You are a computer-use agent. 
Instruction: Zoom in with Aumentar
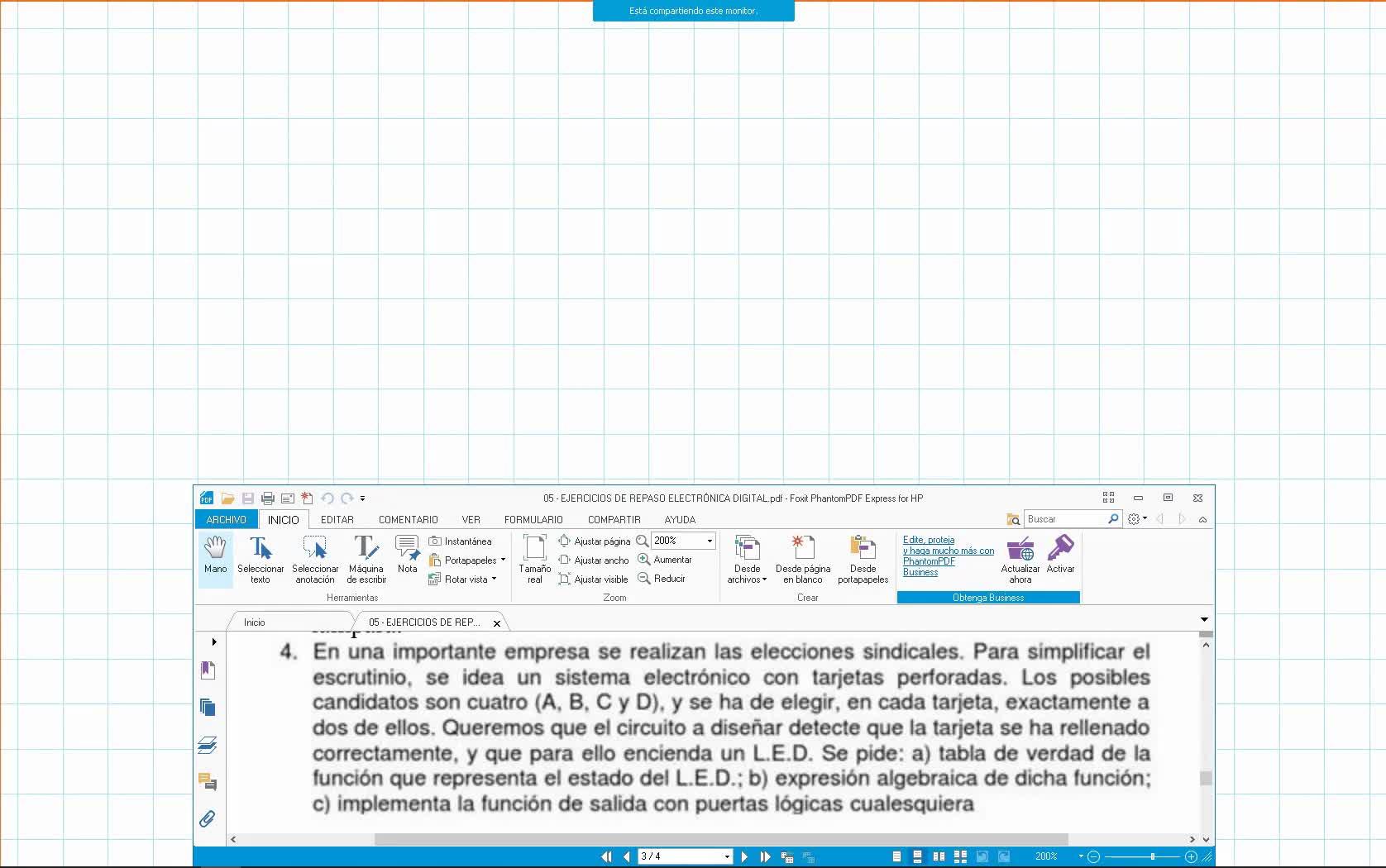tap(665, 560)
